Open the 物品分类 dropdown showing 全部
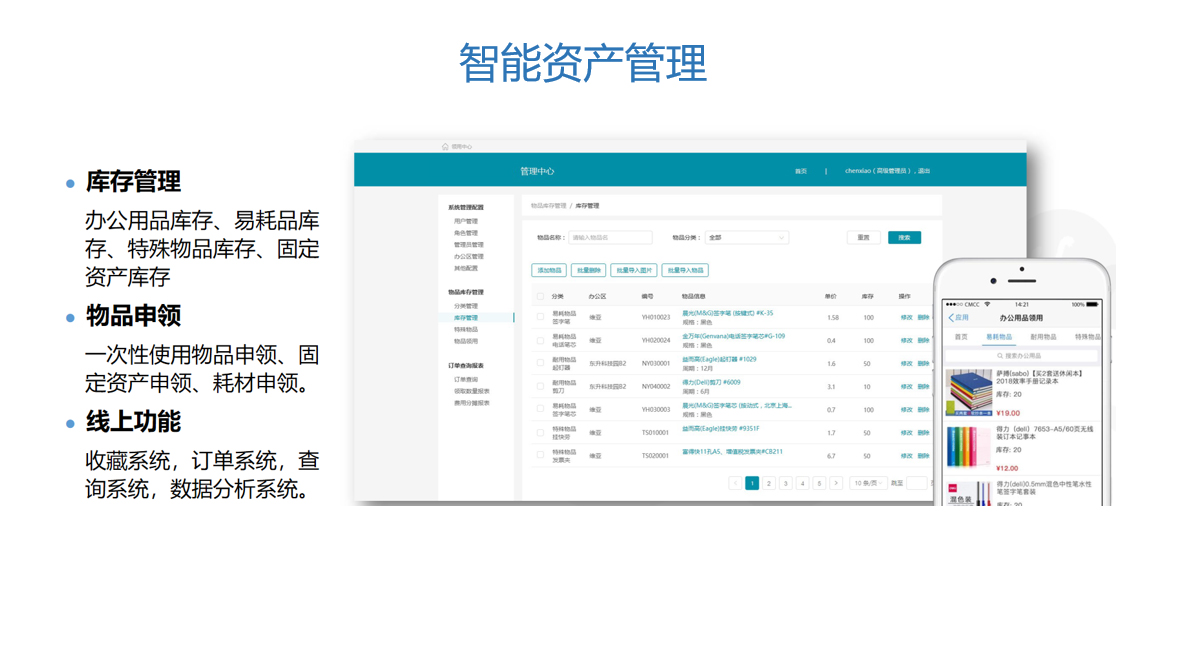 point(746,238)
